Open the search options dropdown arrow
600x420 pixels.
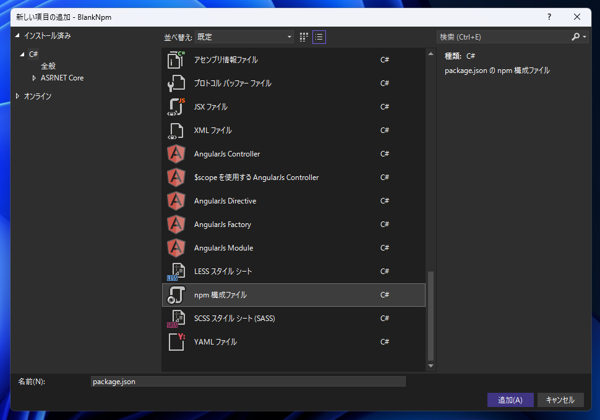click(584, 37)
